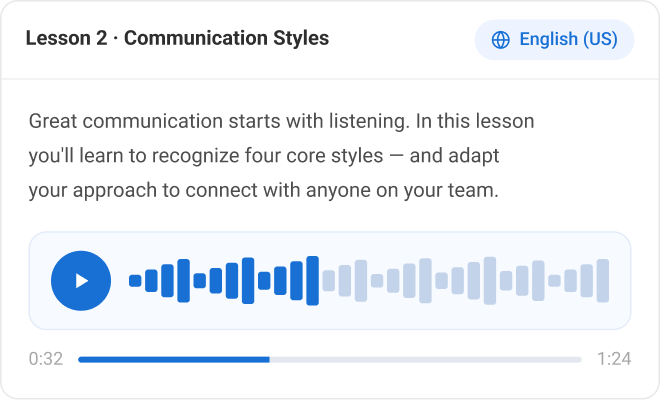The width and height of the screenshot is (660, 400).
Task: Click the globe icon in language pill
Action: (x=500, y=40)
